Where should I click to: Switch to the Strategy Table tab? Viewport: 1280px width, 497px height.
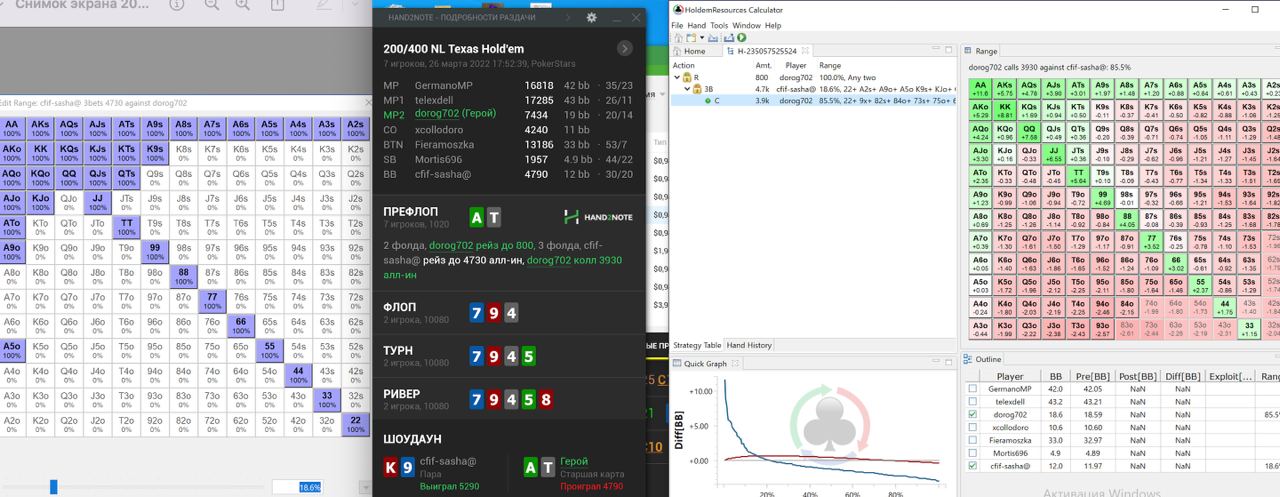click(x=698, y=345)
